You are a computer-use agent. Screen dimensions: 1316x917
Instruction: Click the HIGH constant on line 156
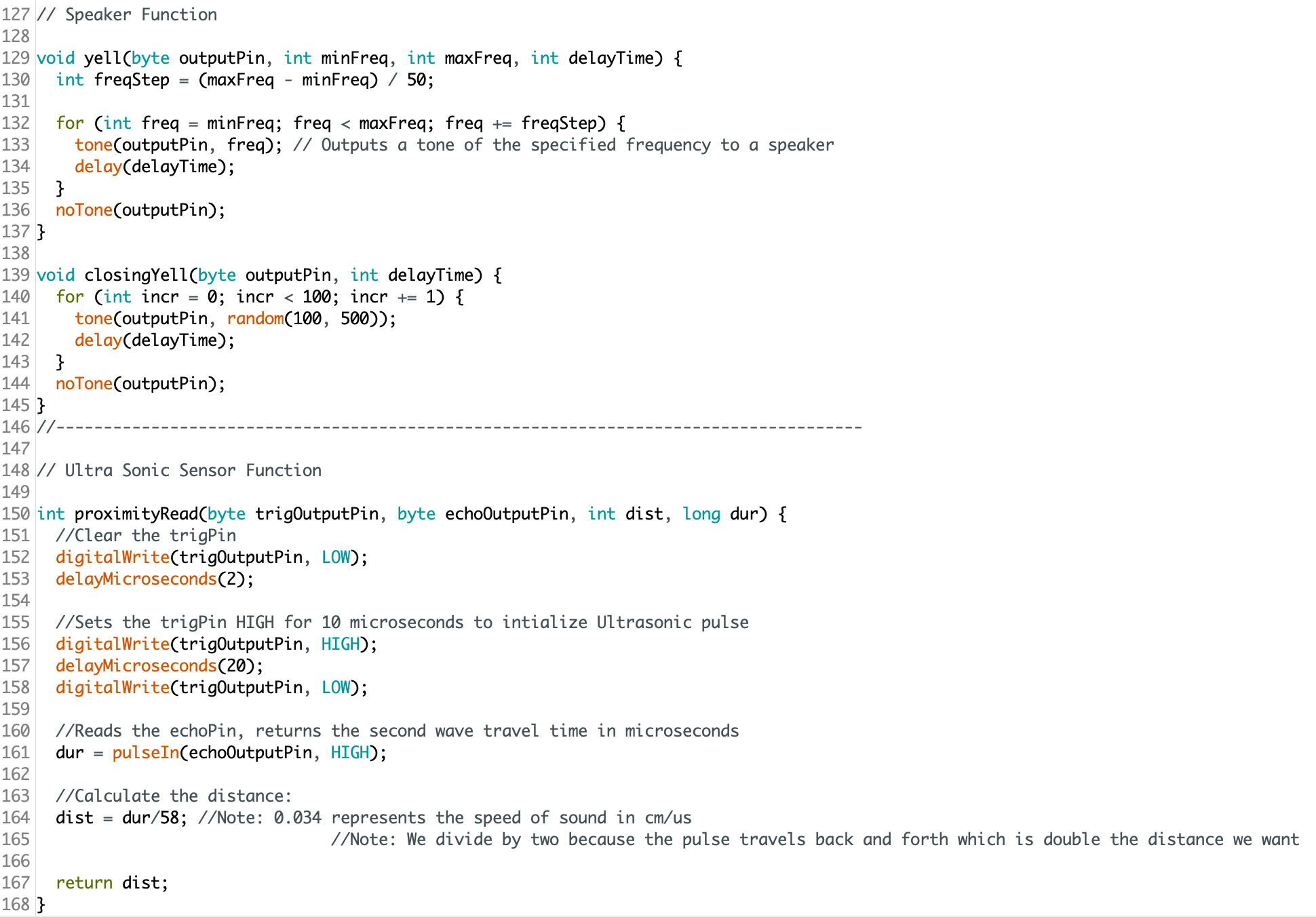click(341, 644)
